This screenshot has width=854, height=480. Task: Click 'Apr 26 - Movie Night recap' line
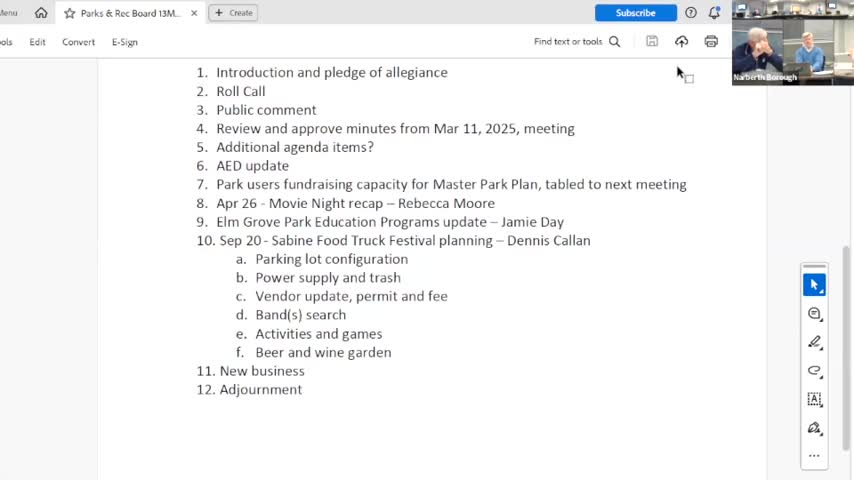click(x=356, y=203)
